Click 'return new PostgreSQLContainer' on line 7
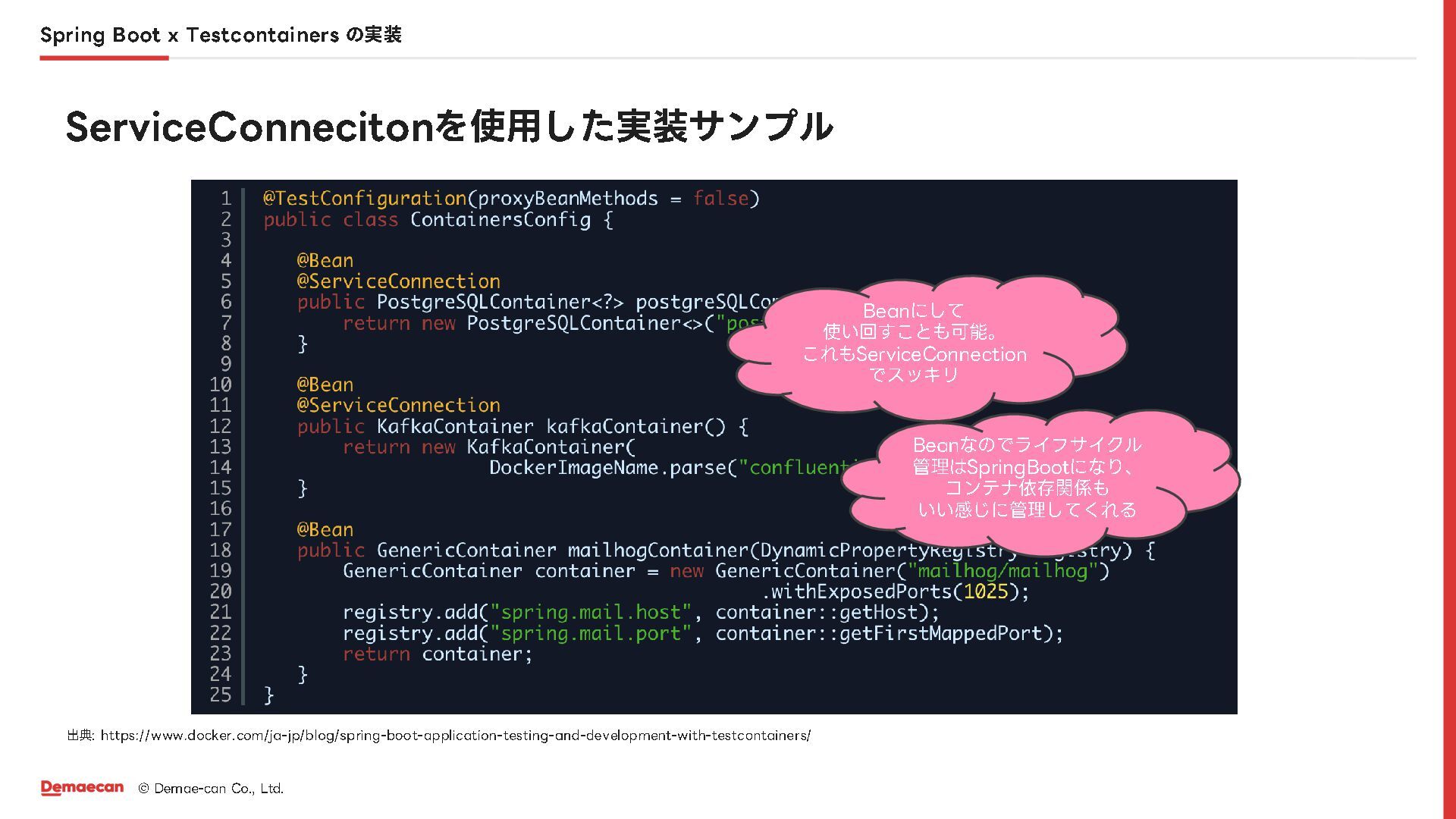1456x819 pixels. 511,324
